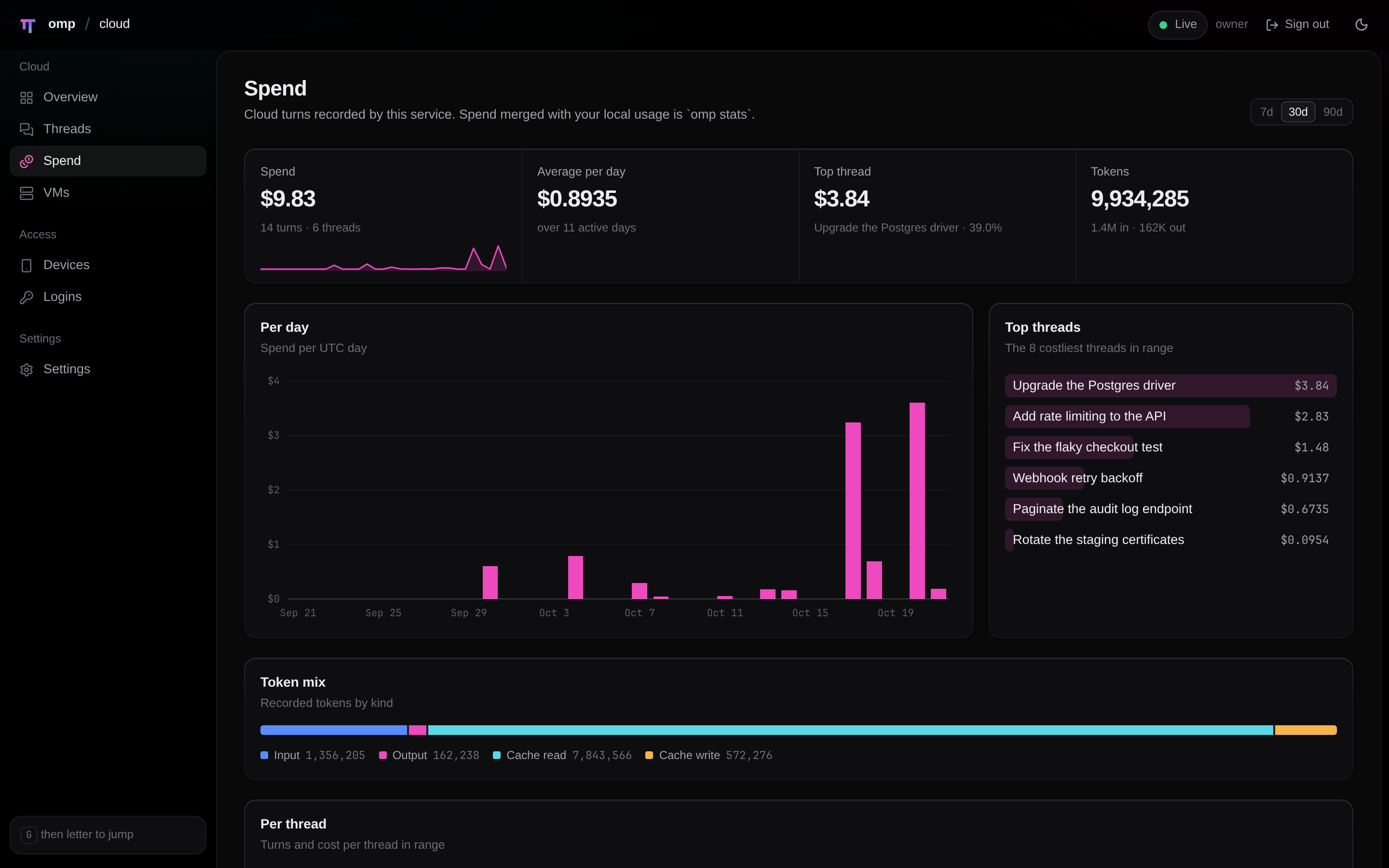Click the green Live status dot
This screenshot has height=868, width=1389.
(x=1163, y=25)
